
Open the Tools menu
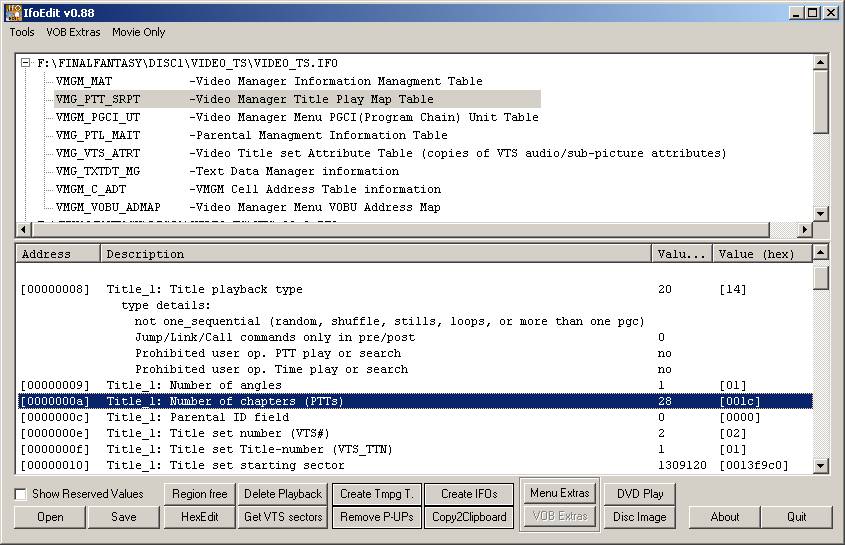(22, 32)
